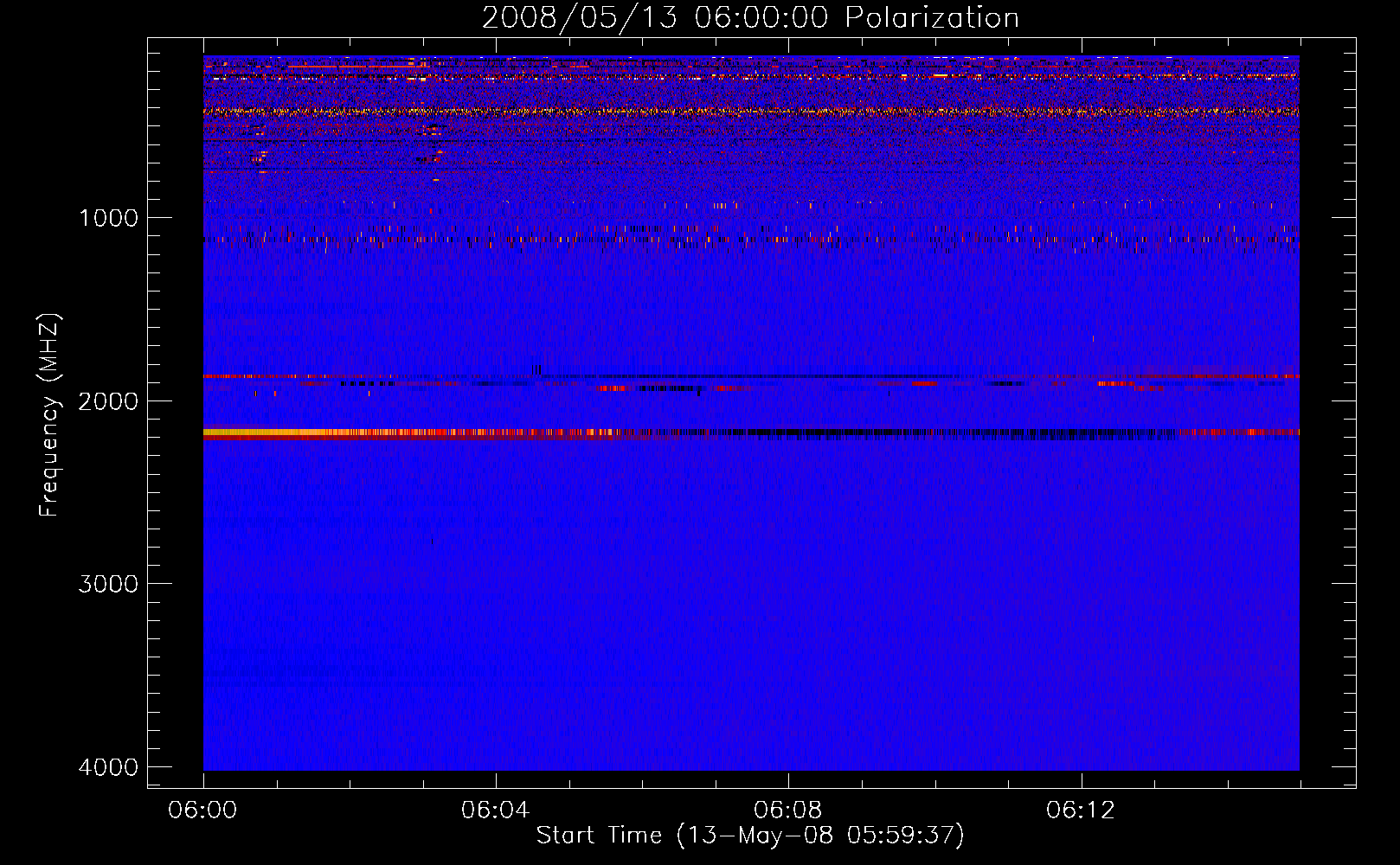Click the '4000' frequency tick label
1400x865 pixels.
pyautogui.click(x=108, y=767)
